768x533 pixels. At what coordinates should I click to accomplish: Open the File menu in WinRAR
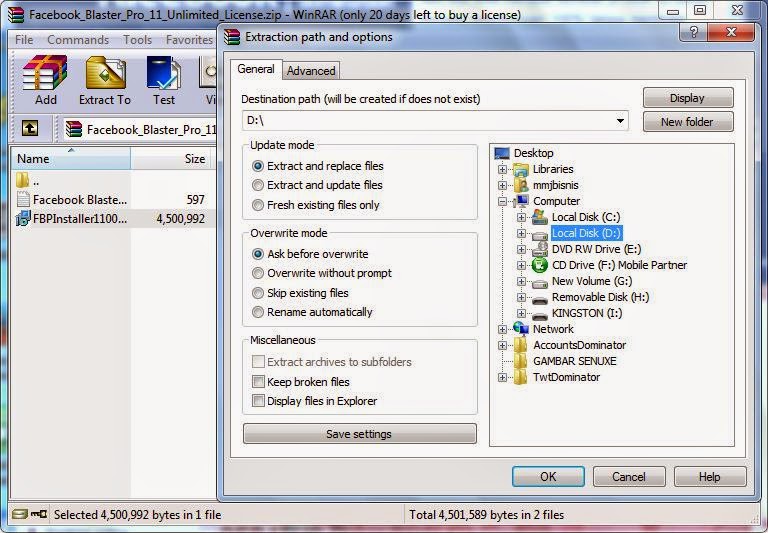click(24, 40)
